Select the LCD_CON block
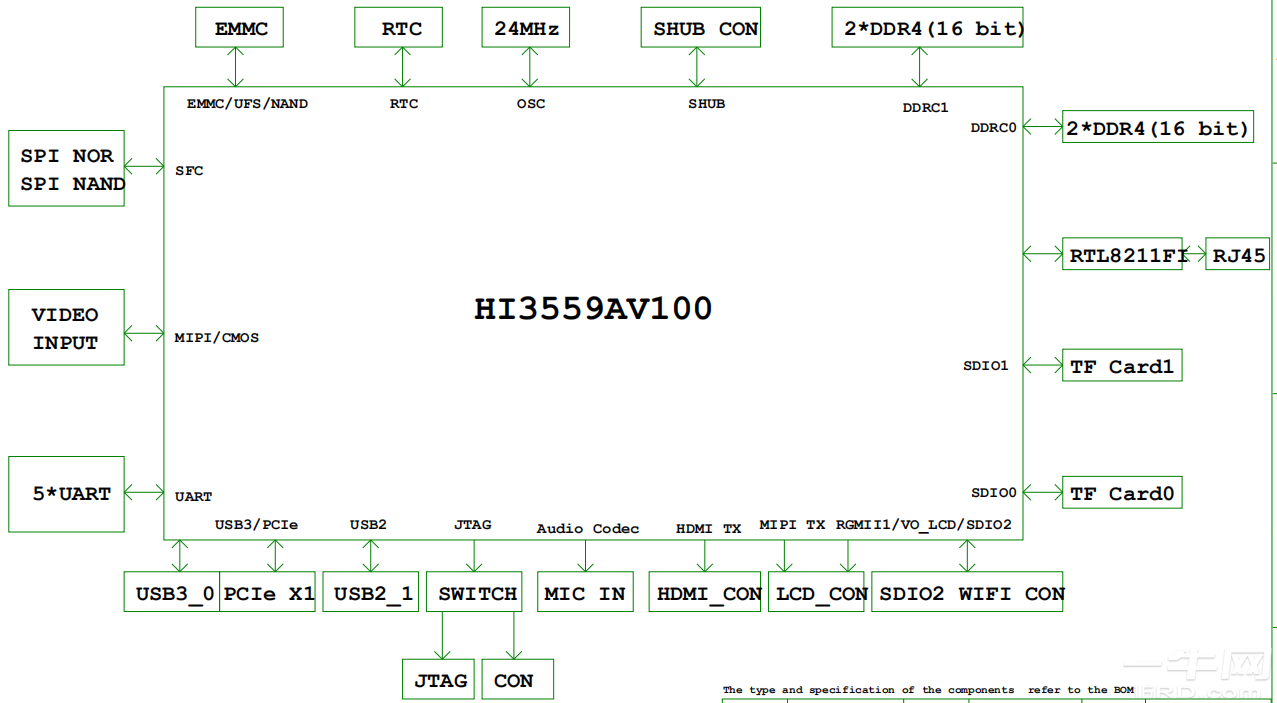The height and width of the screenshot is (703, 1277). (817, 593)
